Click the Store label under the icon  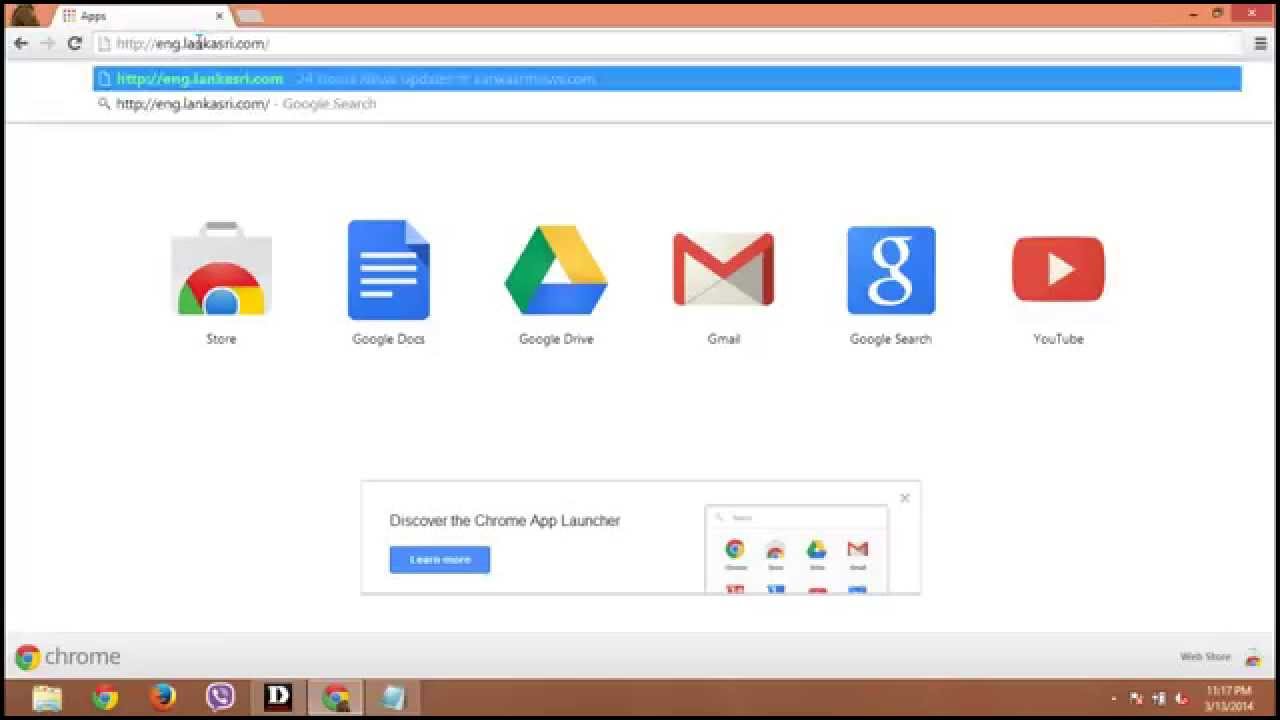pos(221,339)
